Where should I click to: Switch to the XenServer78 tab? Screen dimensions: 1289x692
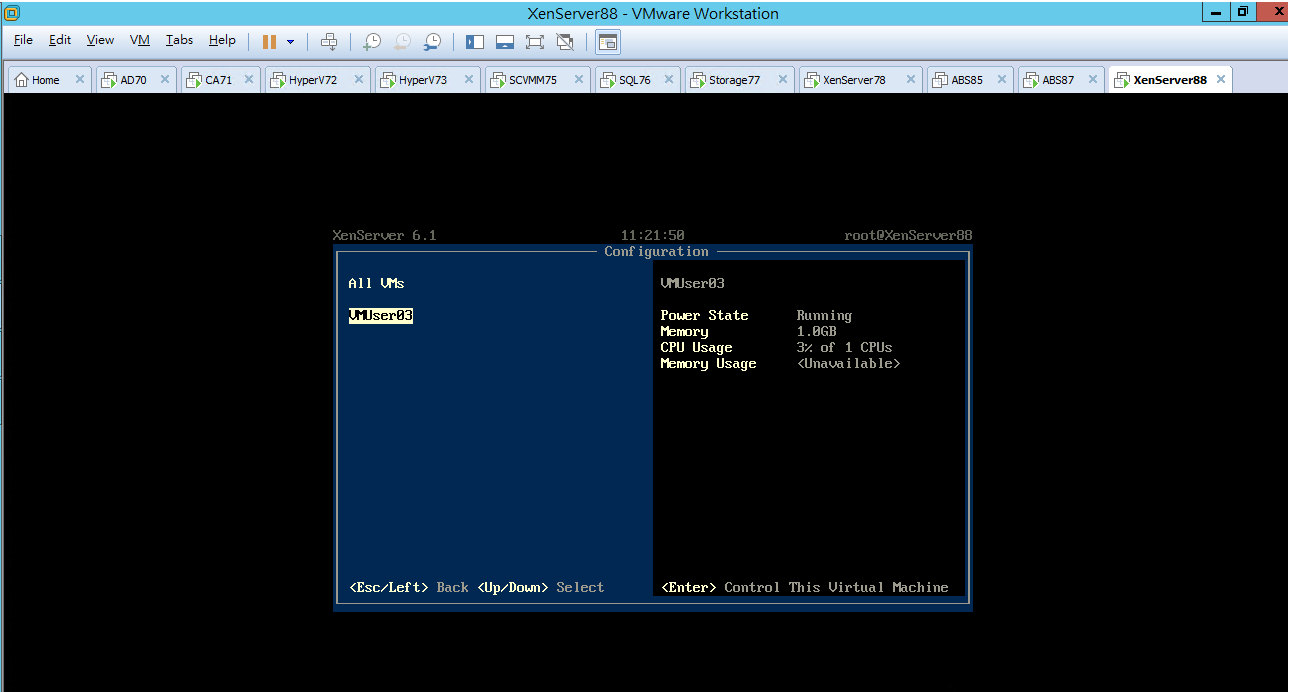(854, 80)
